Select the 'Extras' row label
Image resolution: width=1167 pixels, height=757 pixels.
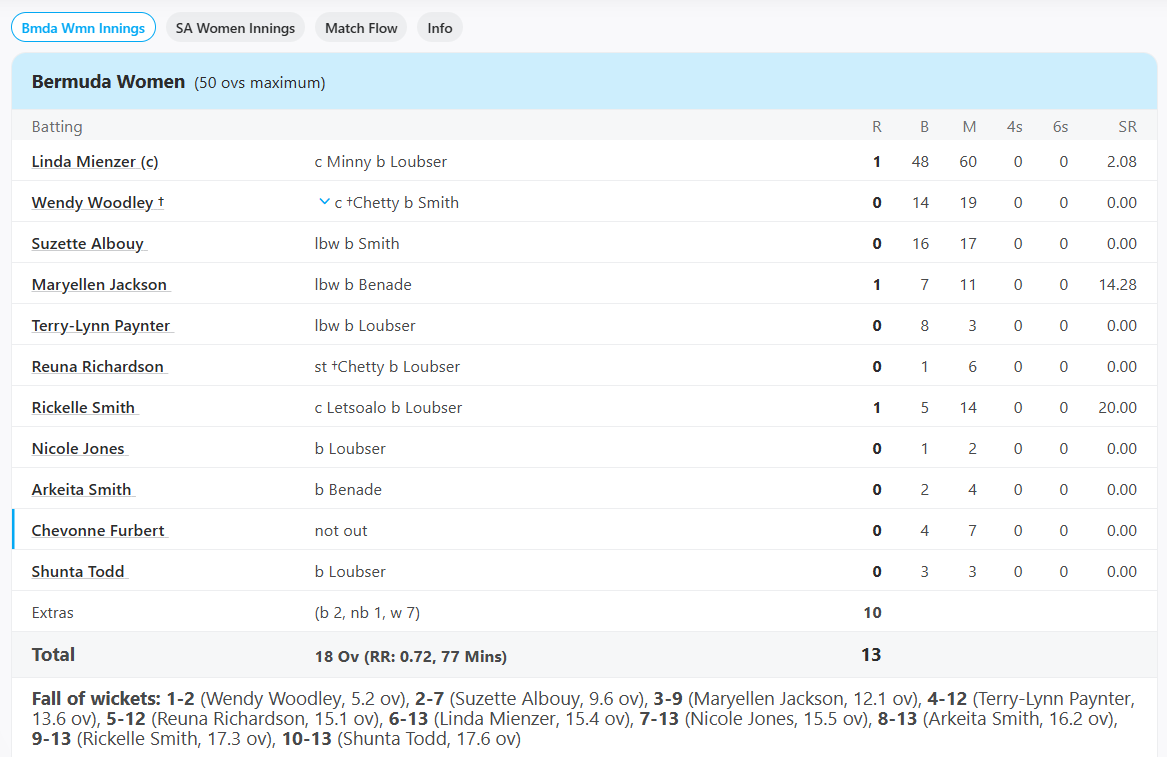pos(52,613)
